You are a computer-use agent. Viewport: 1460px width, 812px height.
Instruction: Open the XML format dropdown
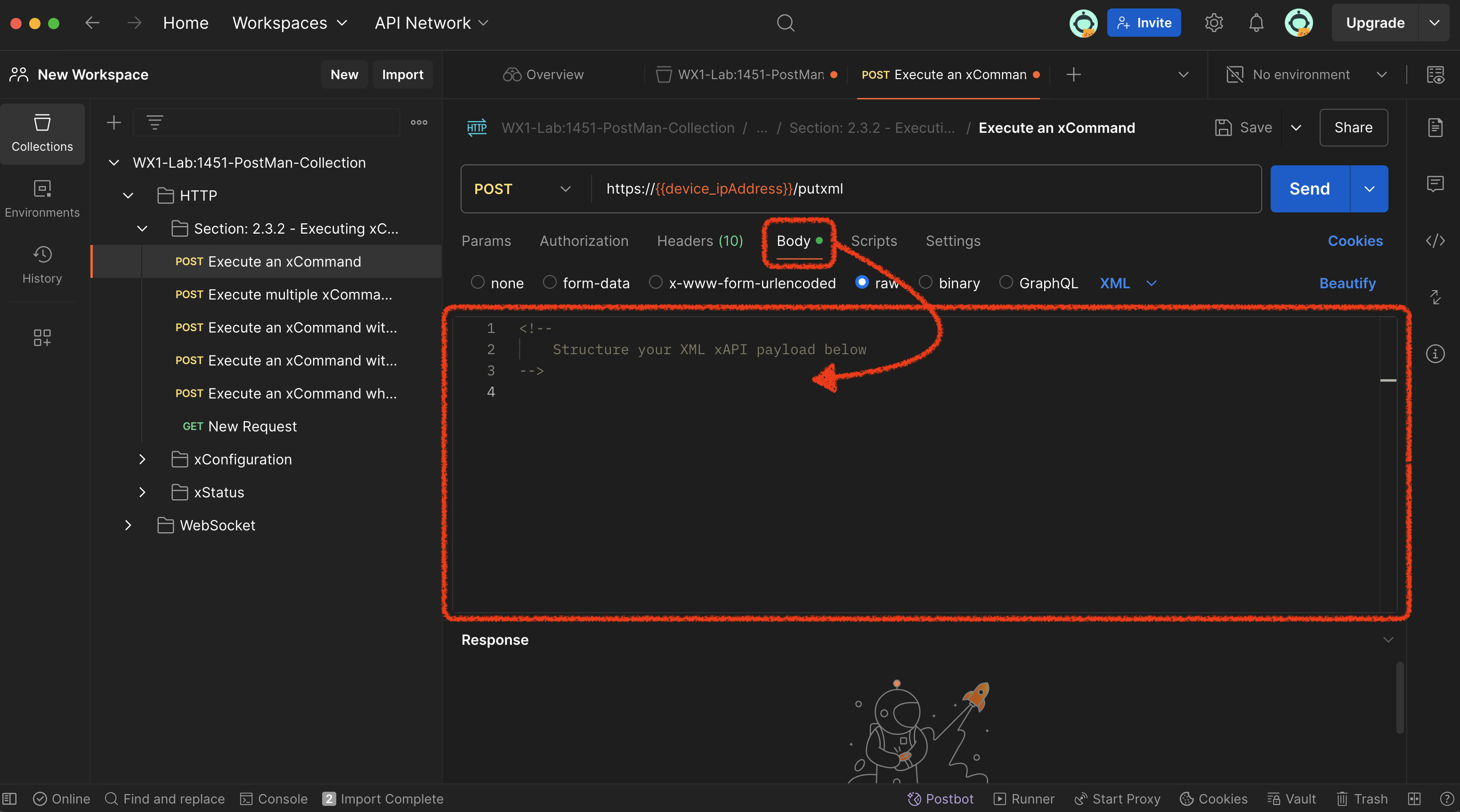pyautogui.click(x=1127, y=283)
